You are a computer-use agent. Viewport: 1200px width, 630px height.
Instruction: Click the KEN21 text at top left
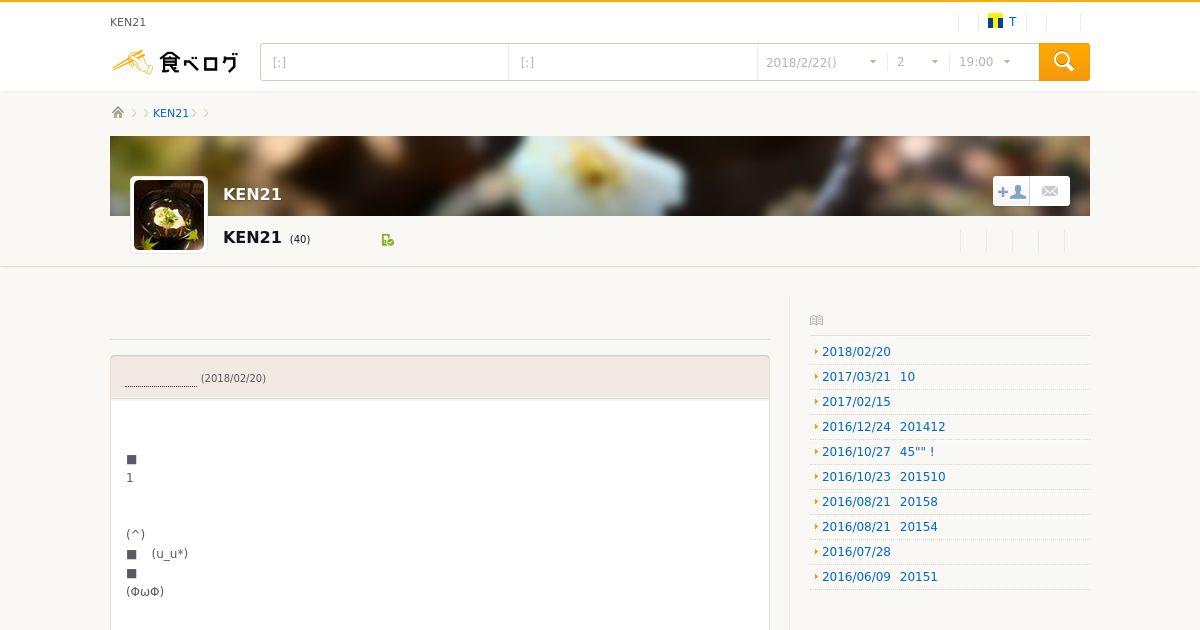(128, 22)
